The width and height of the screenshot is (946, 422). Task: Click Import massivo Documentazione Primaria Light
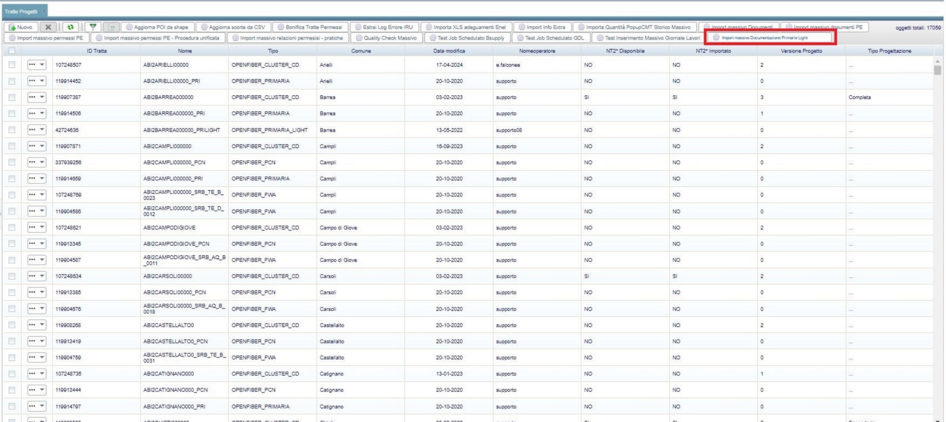point(769,37)
